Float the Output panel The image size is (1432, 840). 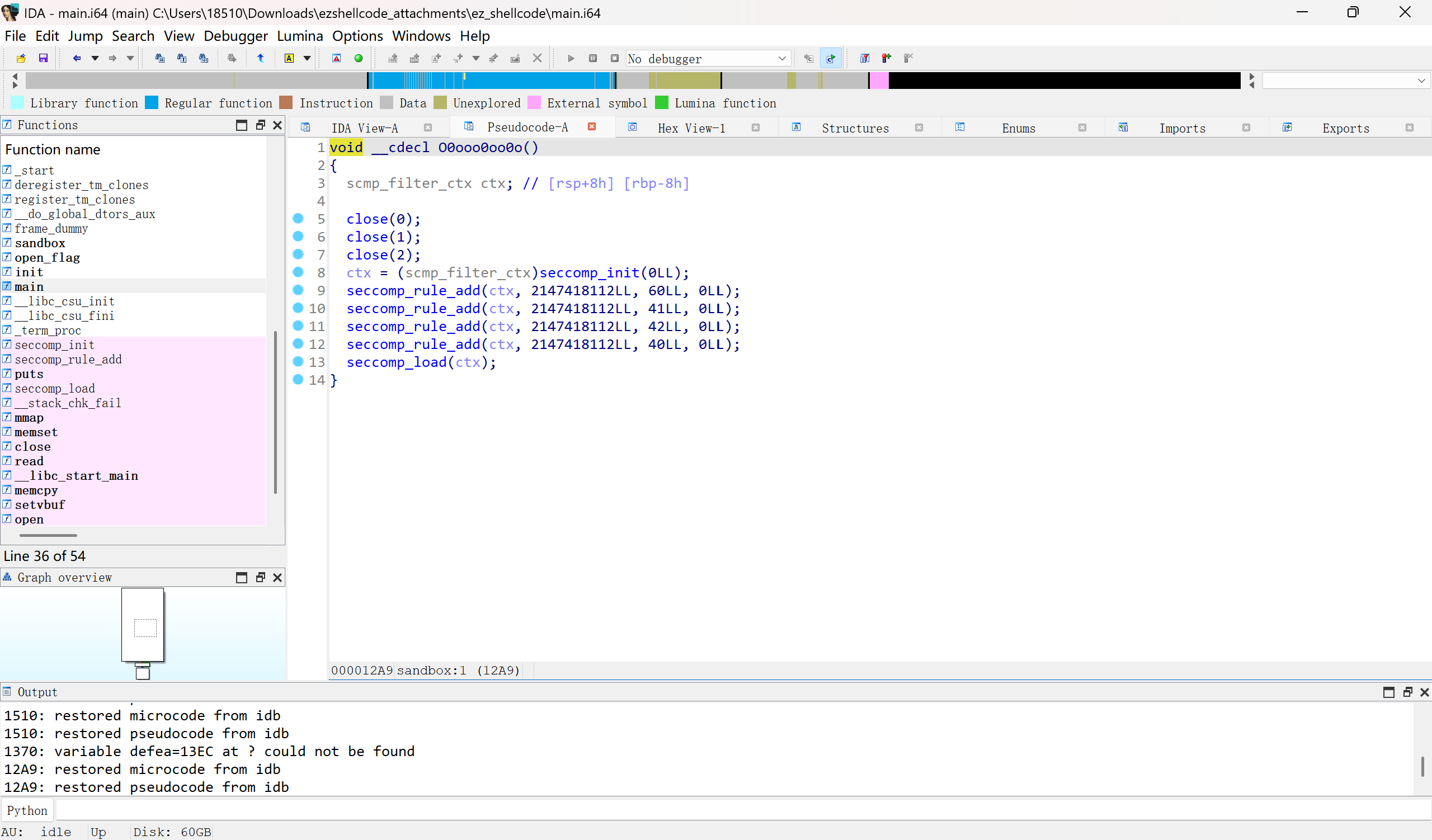[1407, 692]
